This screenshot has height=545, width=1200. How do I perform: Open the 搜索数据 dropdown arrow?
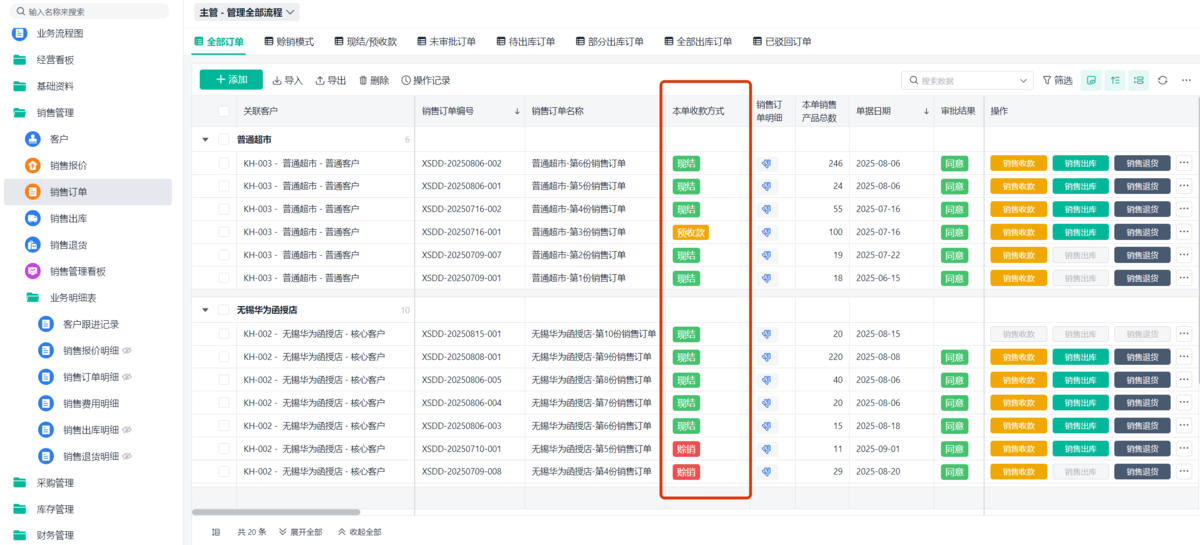click(1023, 80)
